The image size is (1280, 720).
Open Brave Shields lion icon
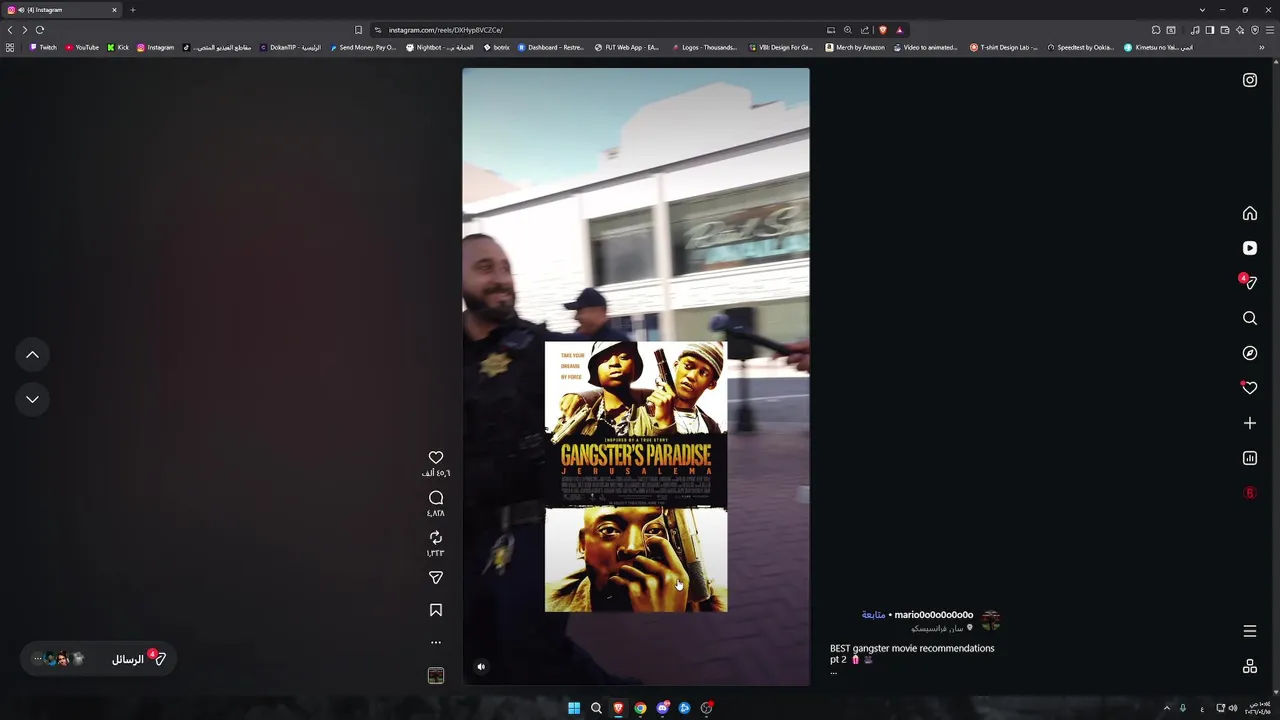(882, 30)
